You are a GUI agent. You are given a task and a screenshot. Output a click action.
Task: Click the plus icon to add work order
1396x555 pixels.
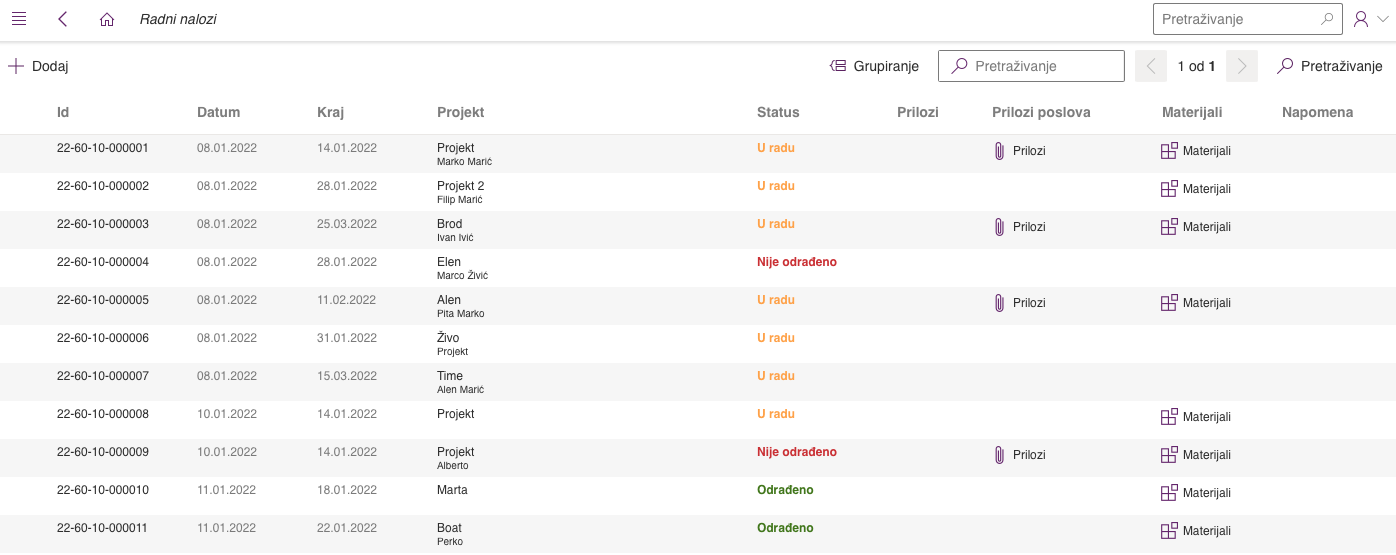pyautogui.click(x=16, y=66)
